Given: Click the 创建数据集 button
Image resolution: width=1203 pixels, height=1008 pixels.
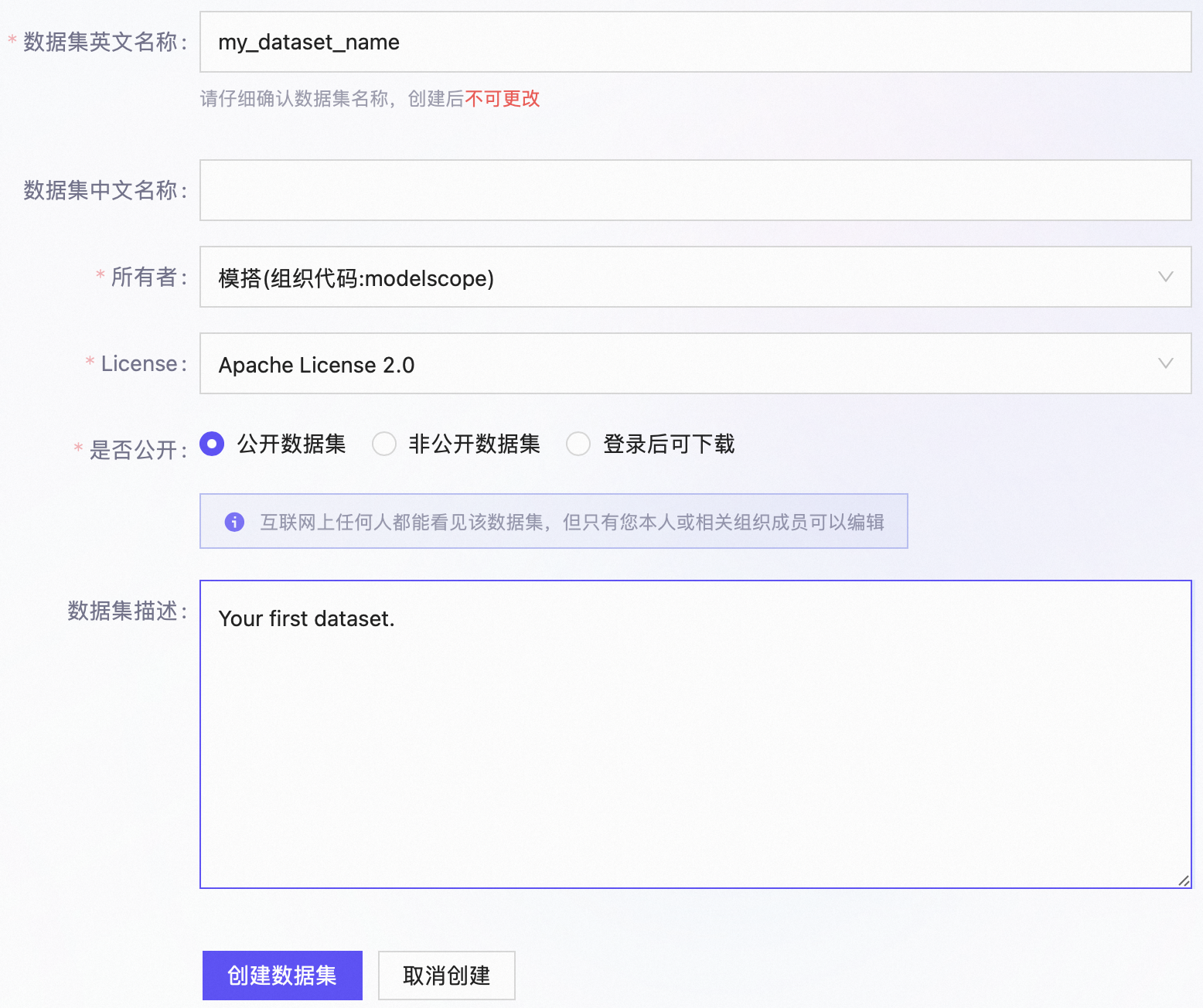Looking at the screenshot, I should (x=282, y=976).
